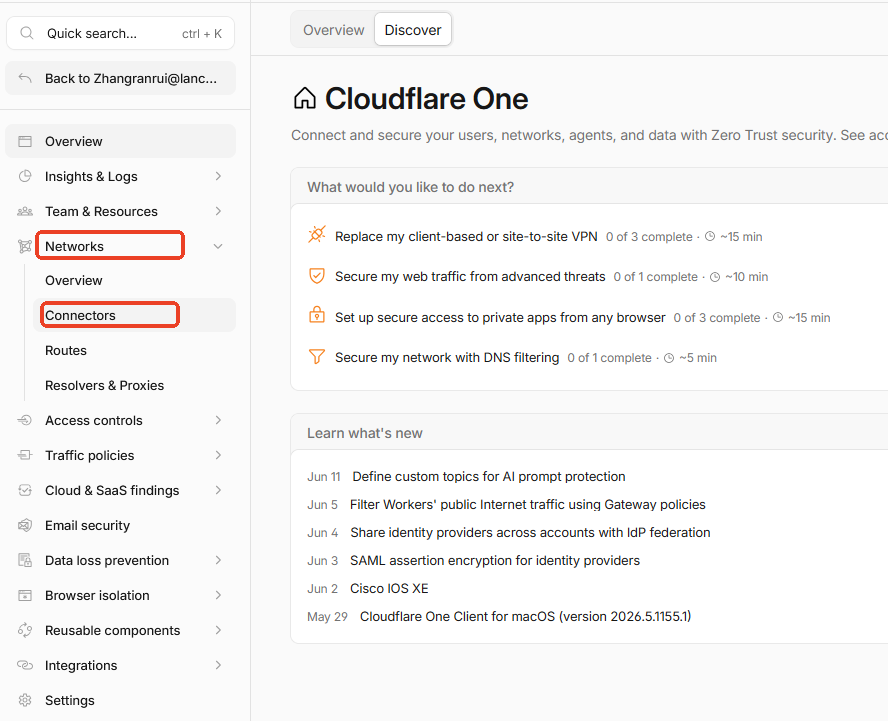
Task: Click the Cloud & SaaS findings icon
Action: (x=25, y=490)
